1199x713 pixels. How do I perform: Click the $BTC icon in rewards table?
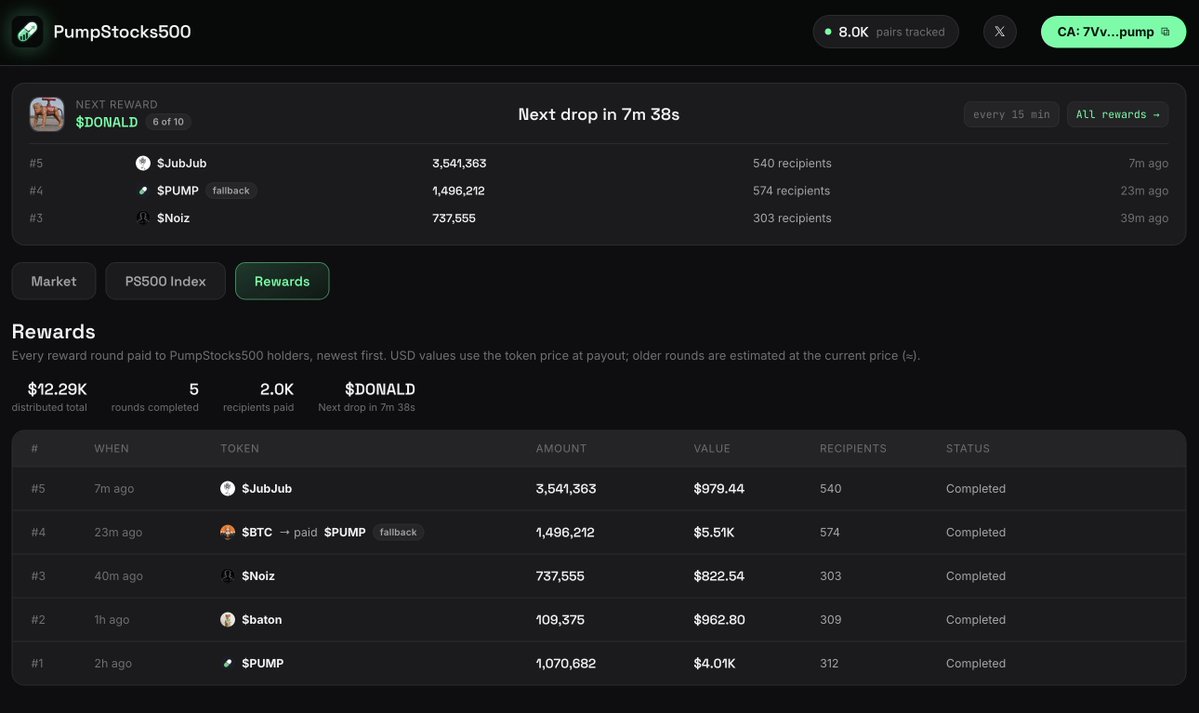[228, 532]
